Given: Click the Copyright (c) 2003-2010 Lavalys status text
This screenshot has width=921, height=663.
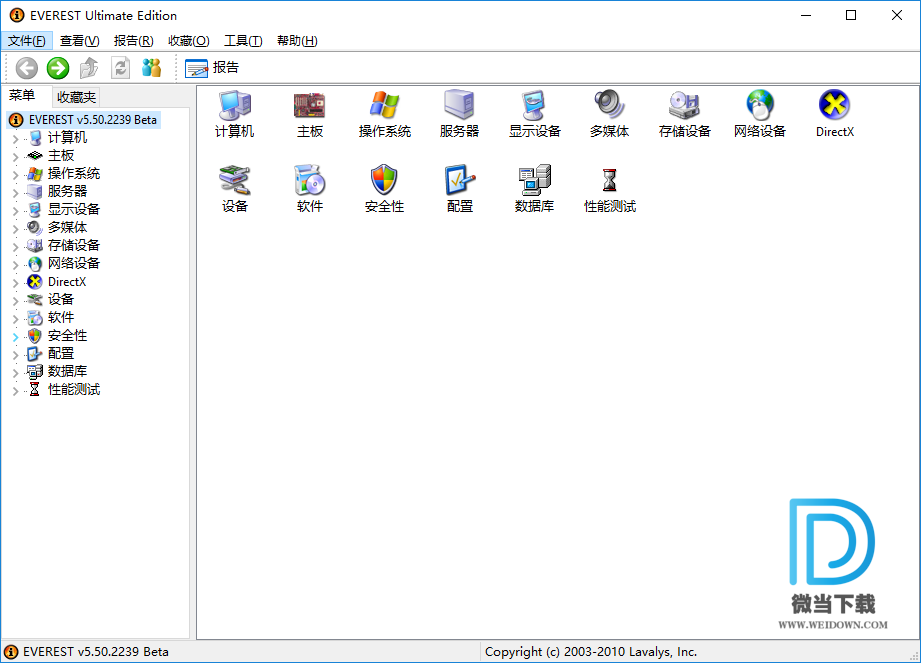Looking at the screenshot, I should [x=591, y=652].
